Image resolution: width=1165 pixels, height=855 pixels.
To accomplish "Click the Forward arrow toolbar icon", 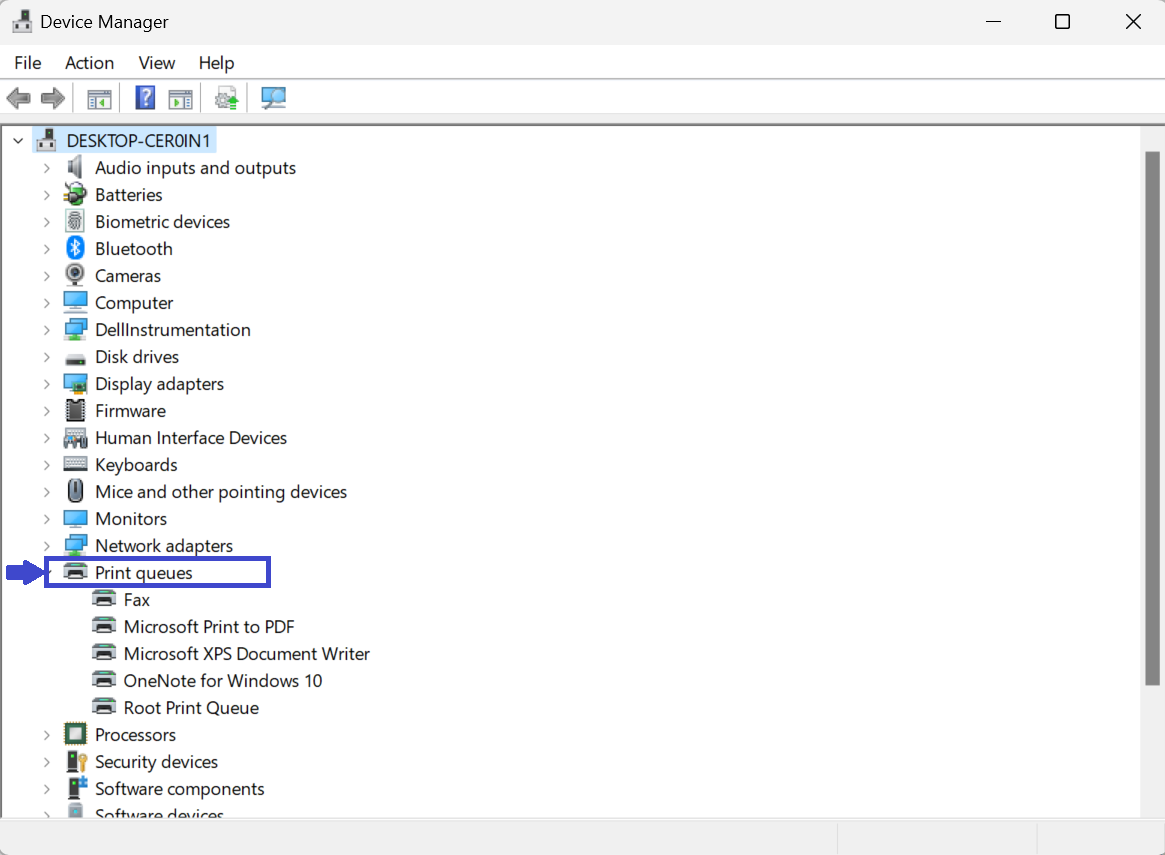I will [53, 98].
